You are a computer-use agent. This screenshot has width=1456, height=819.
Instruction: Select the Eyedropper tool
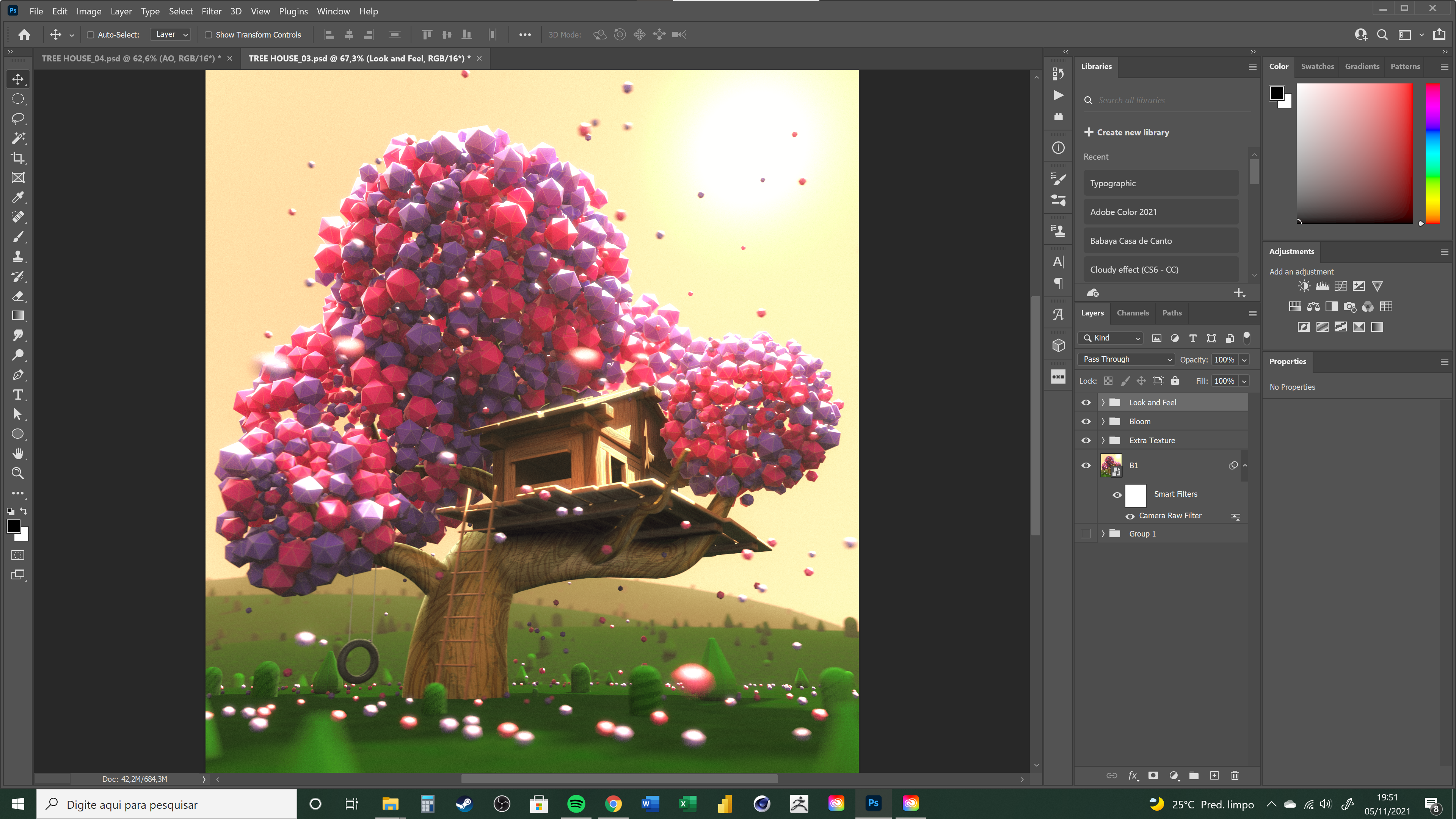click(18, 197)
